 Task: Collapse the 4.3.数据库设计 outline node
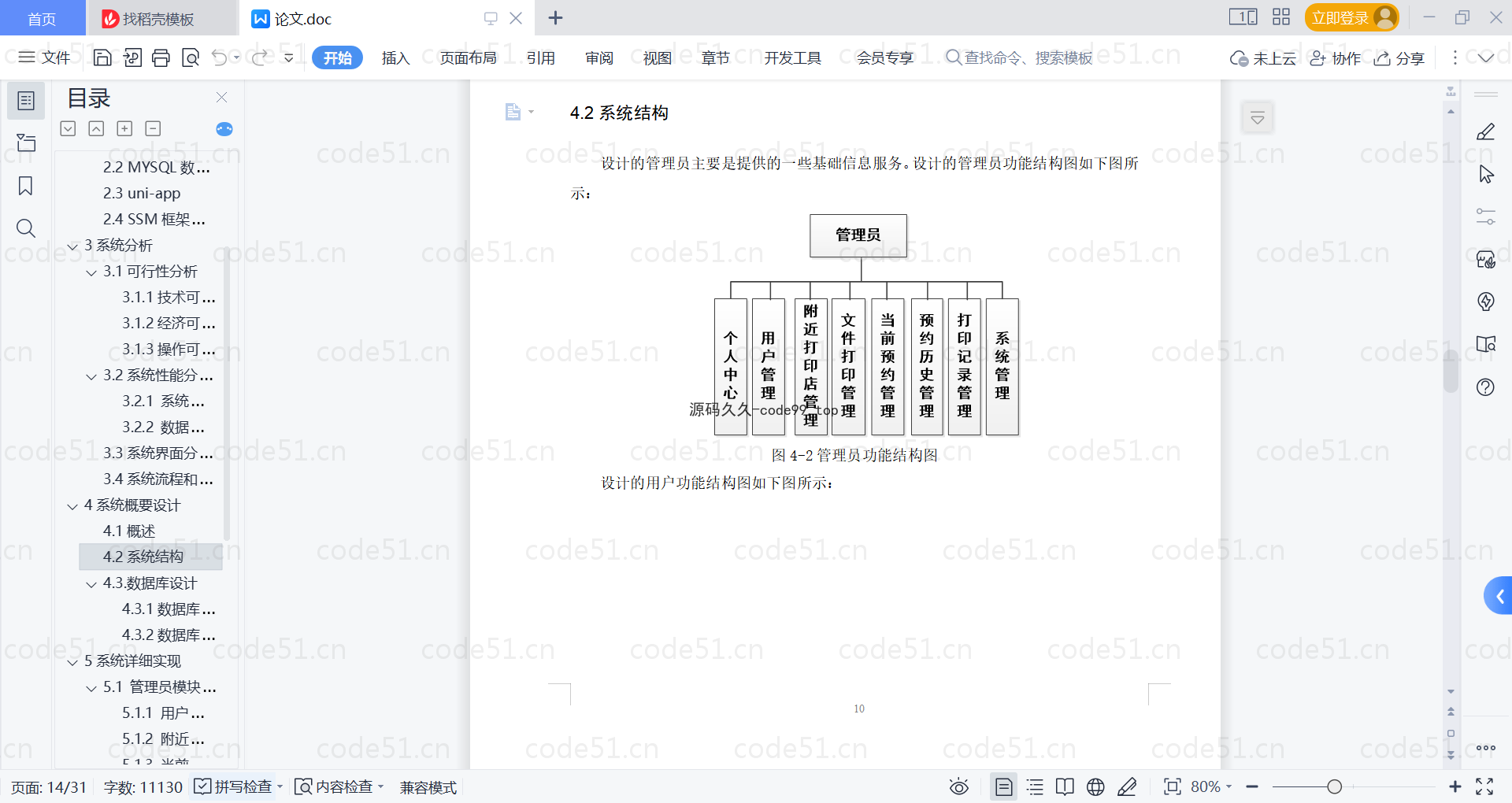pyautogui.click(x=91, y=583)
